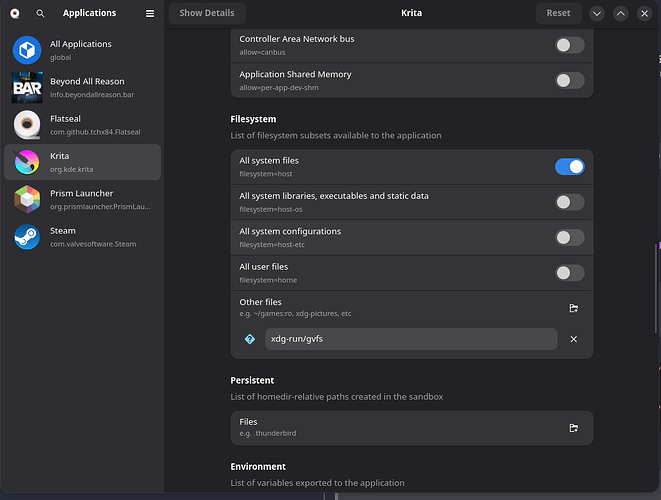Image resolution: width=661 pixels, height=500 pixels.
Task: Toggle All user files access on
Action: [x=569, y=273]
